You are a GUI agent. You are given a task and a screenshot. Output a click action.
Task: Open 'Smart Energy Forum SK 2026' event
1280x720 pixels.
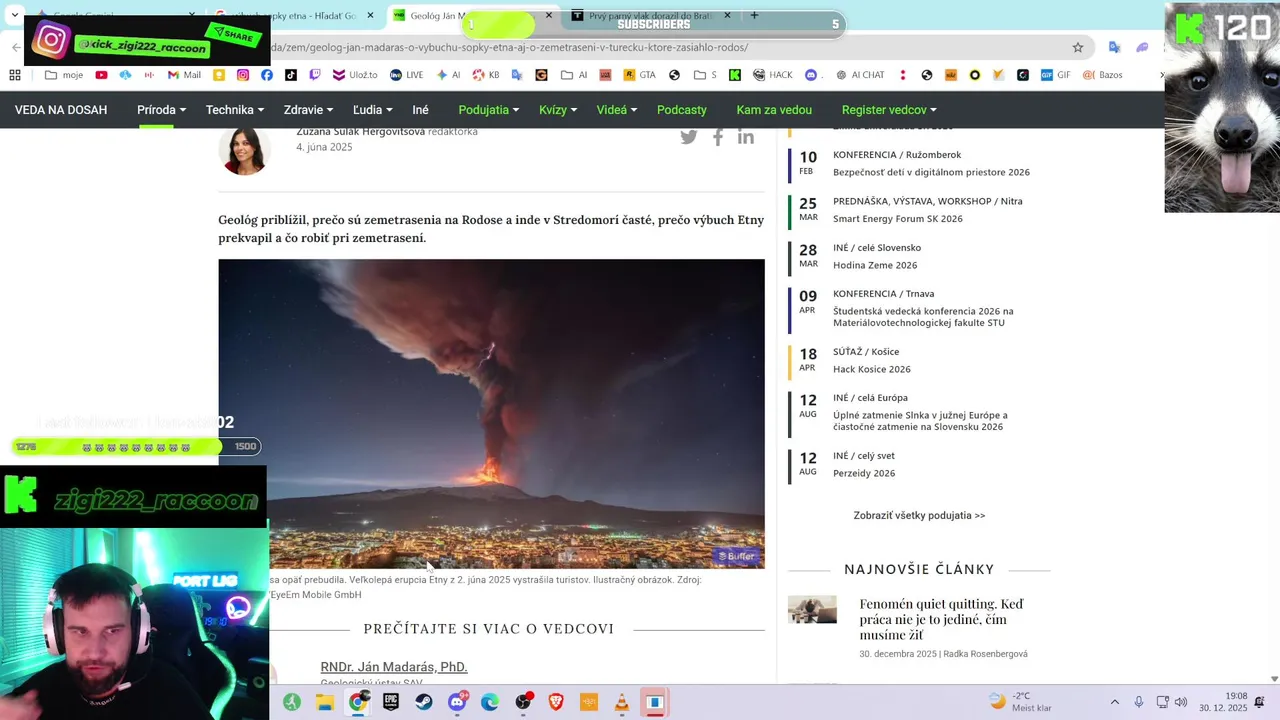(x=897, y=219)
